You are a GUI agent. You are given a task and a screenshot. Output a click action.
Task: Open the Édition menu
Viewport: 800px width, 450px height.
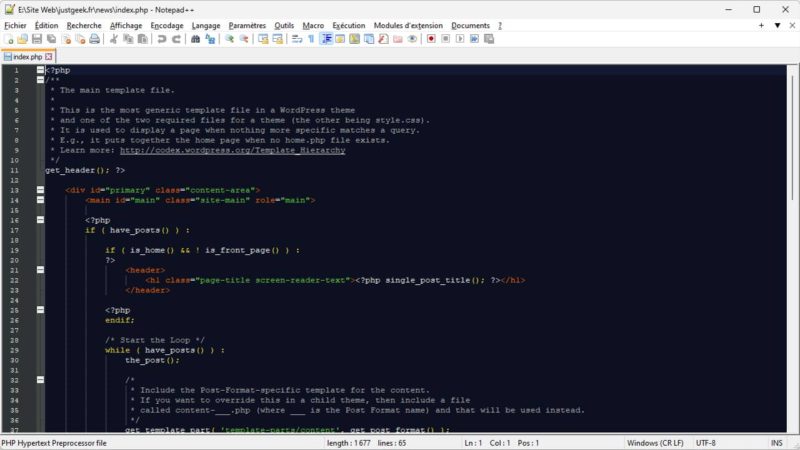pos(46,26)
